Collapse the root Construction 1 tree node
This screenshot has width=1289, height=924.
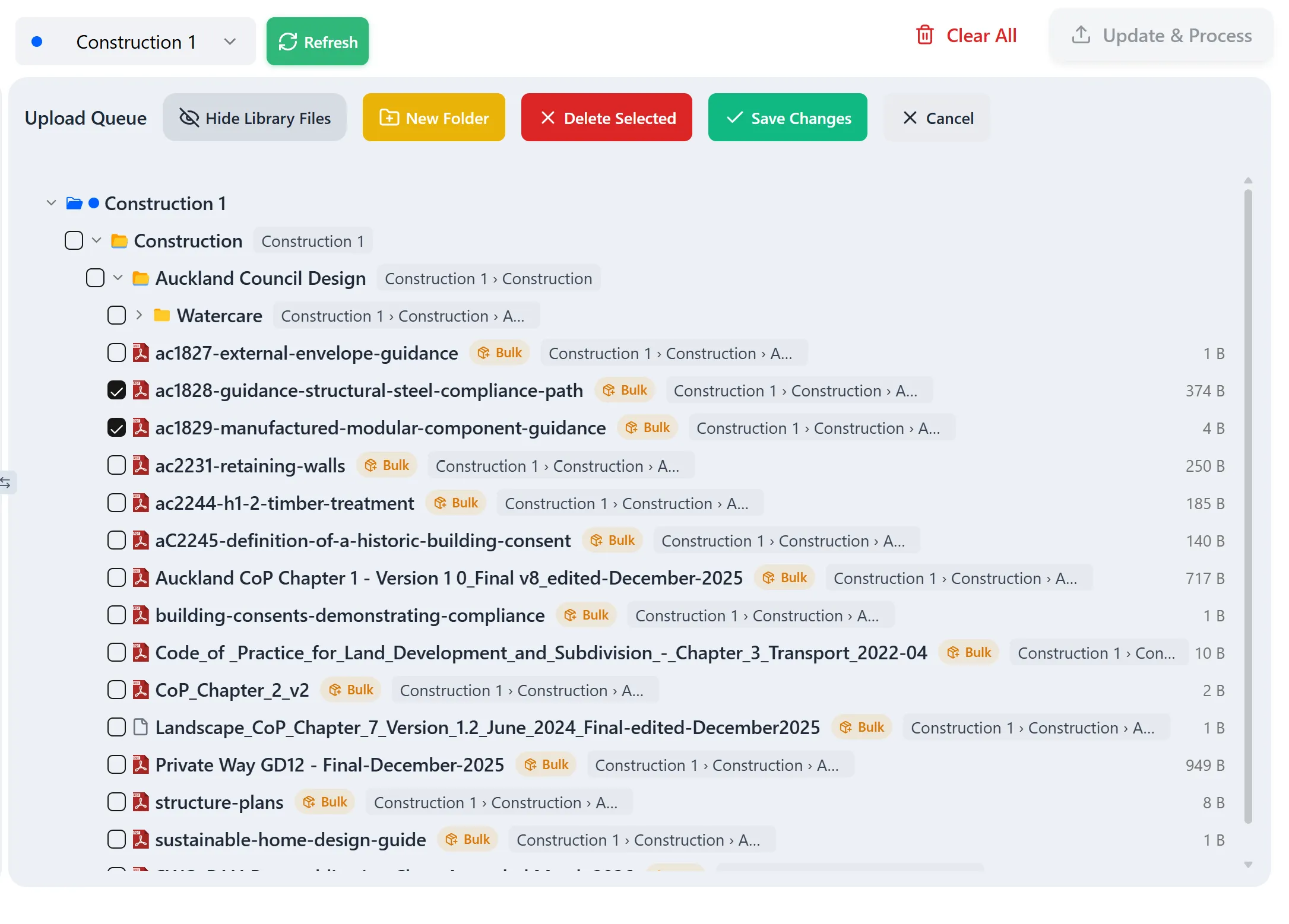(x=52, y=204)
